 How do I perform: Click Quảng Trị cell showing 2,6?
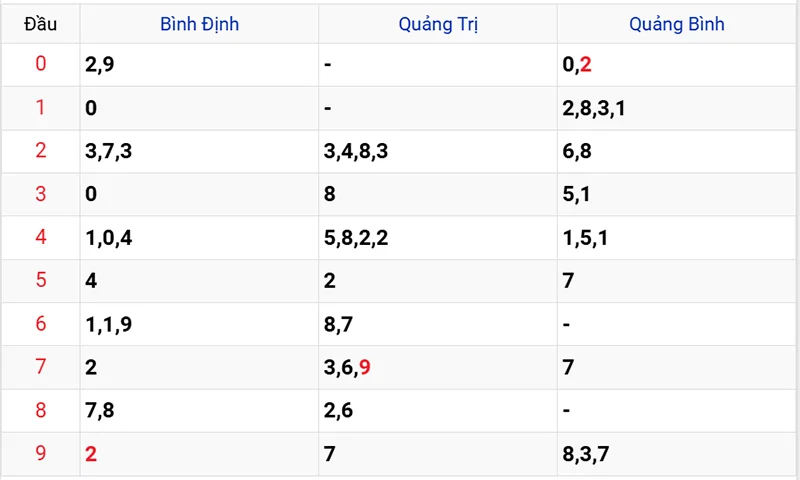click(x=338, y=410)
